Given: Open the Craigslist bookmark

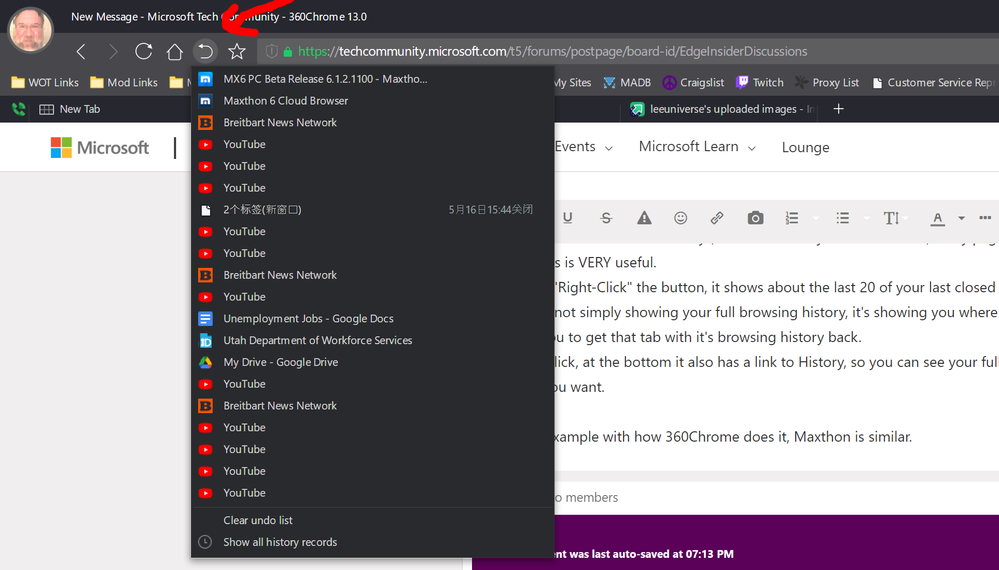Looking at the screenshot, I should pos(693,82).
